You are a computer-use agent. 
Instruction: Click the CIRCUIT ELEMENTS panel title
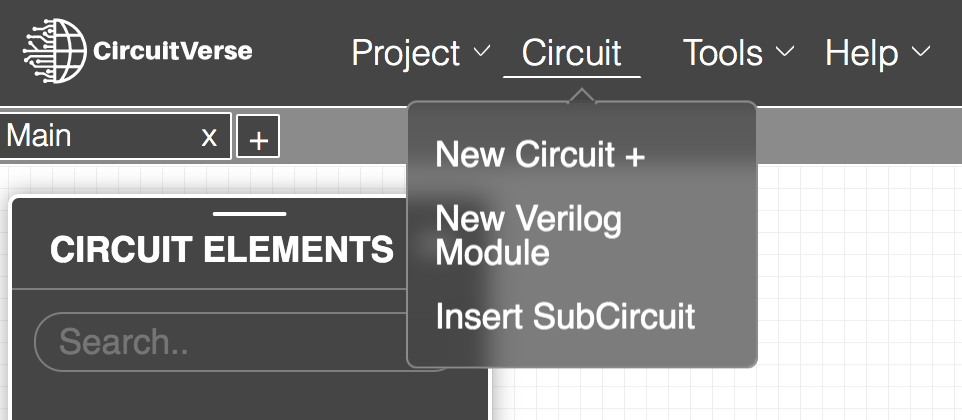(222, 250)
